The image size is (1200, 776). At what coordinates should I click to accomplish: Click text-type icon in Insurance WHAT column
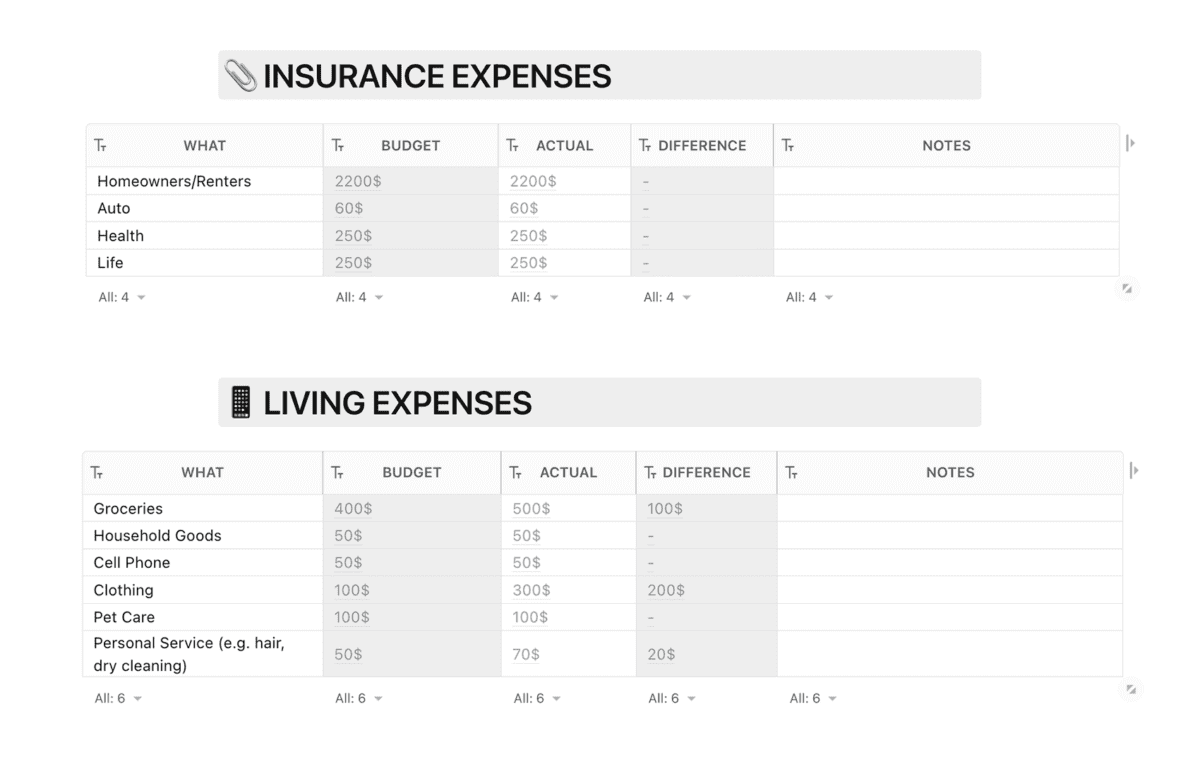100,145
